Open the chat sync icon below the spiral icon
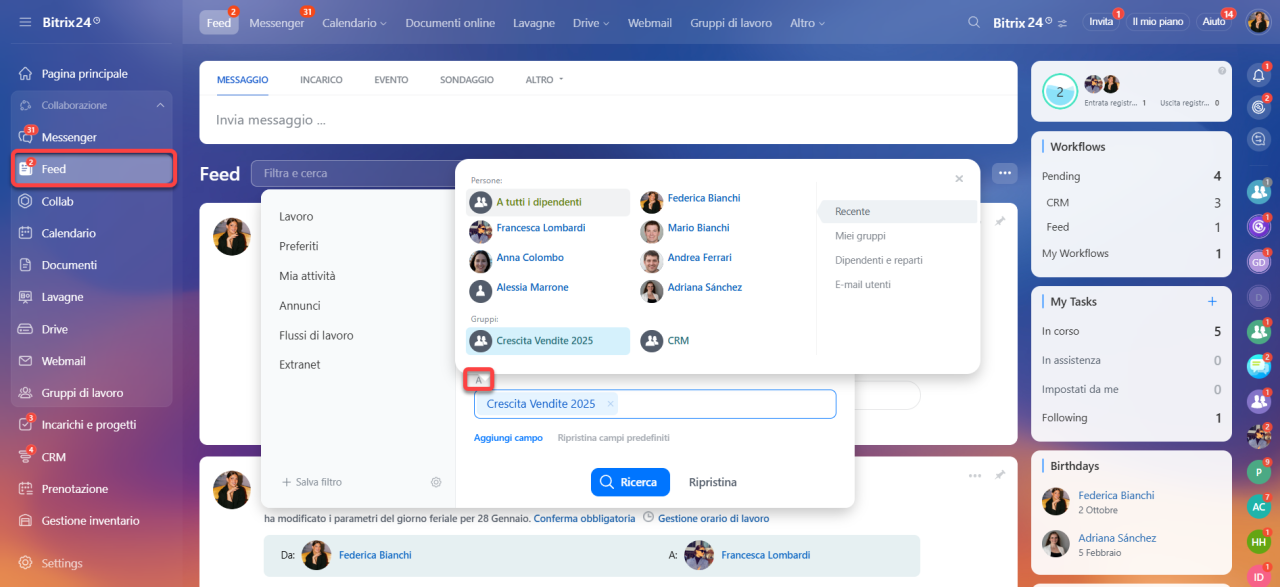Viewport: 1280px width, 587px height. (1259, 139)
